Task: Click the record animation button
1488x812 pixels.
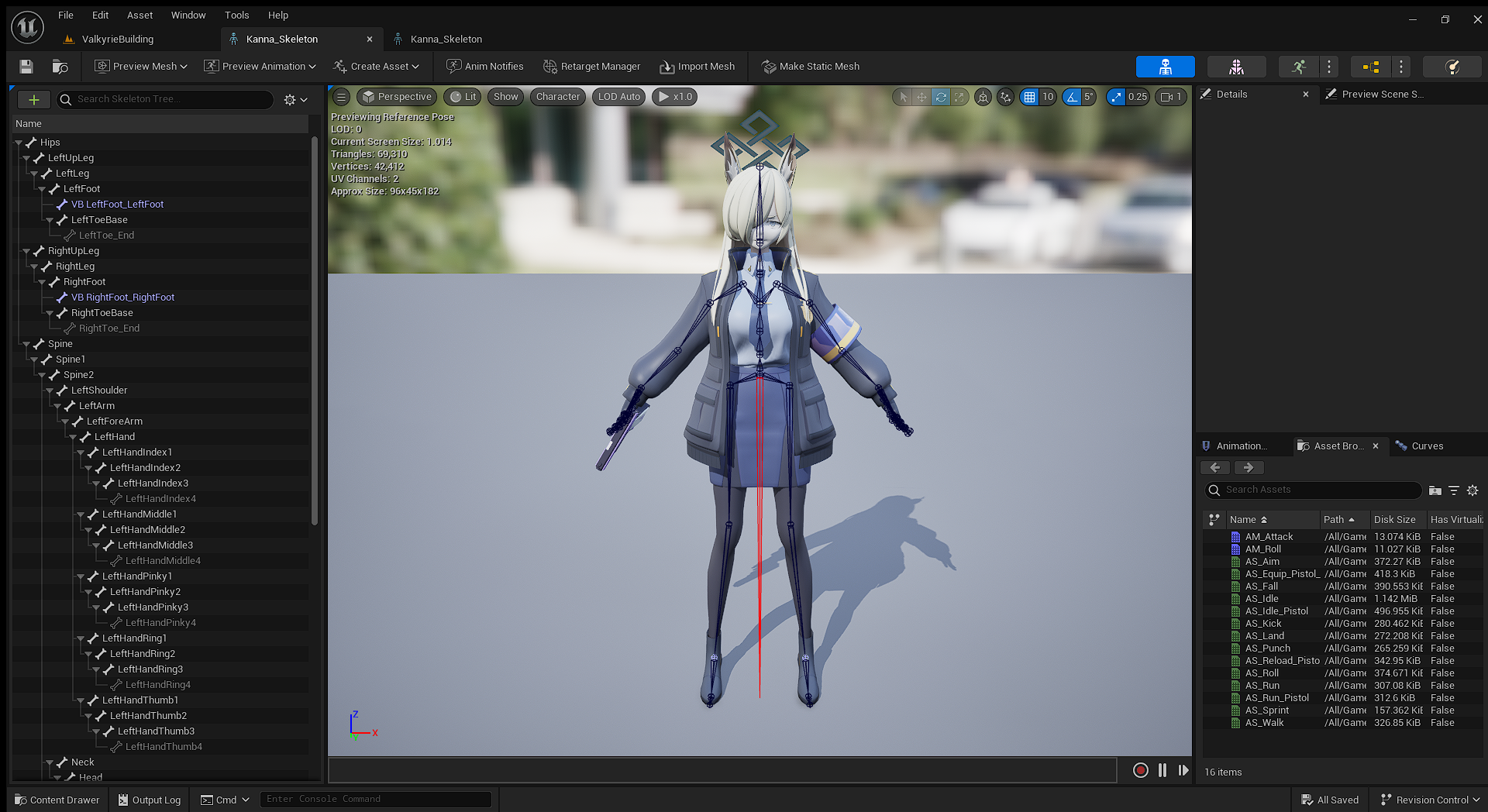Action: [x=1140, y=770]
